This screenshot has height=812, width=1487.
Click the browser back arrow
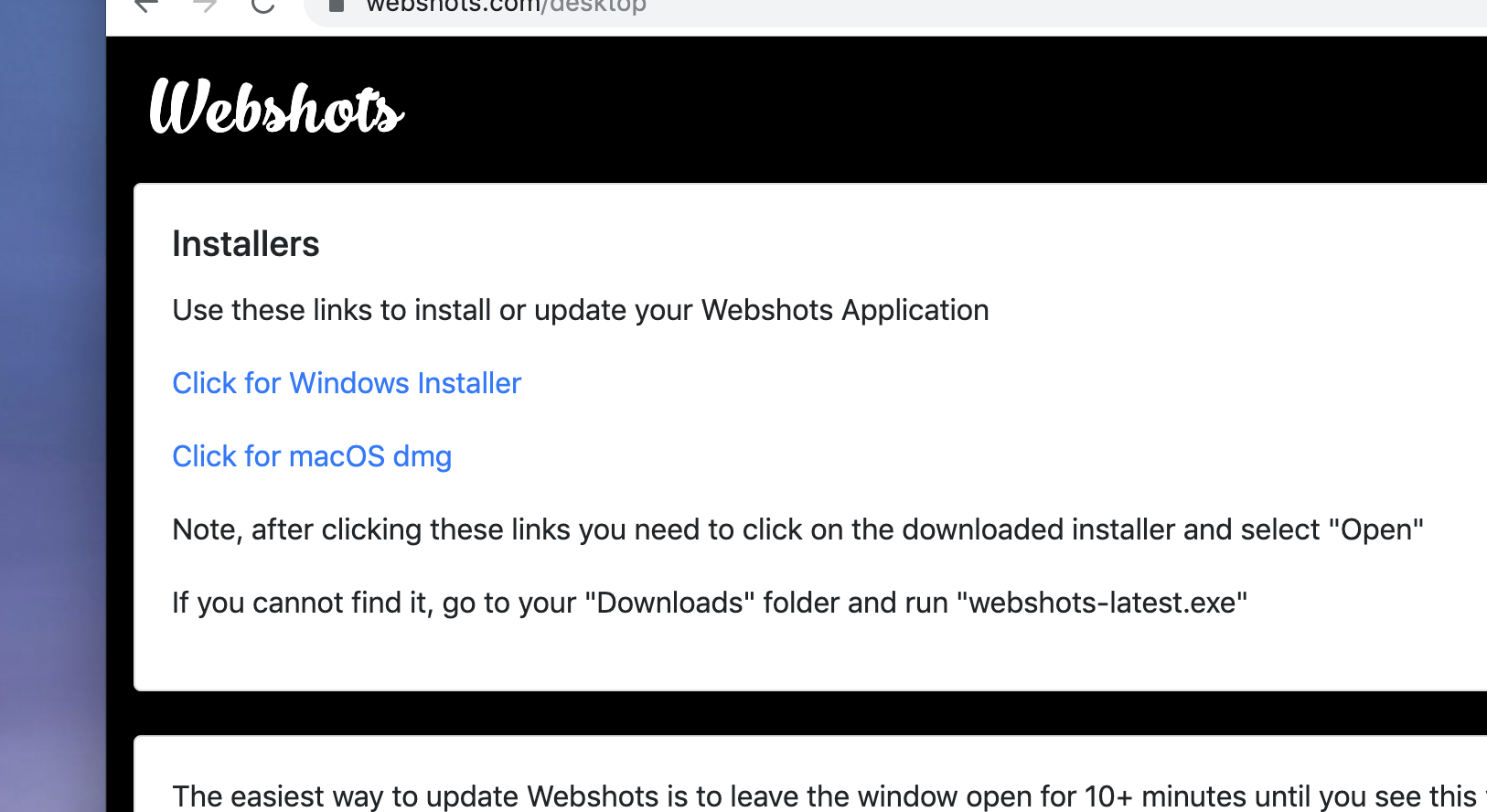coord(146,5)
